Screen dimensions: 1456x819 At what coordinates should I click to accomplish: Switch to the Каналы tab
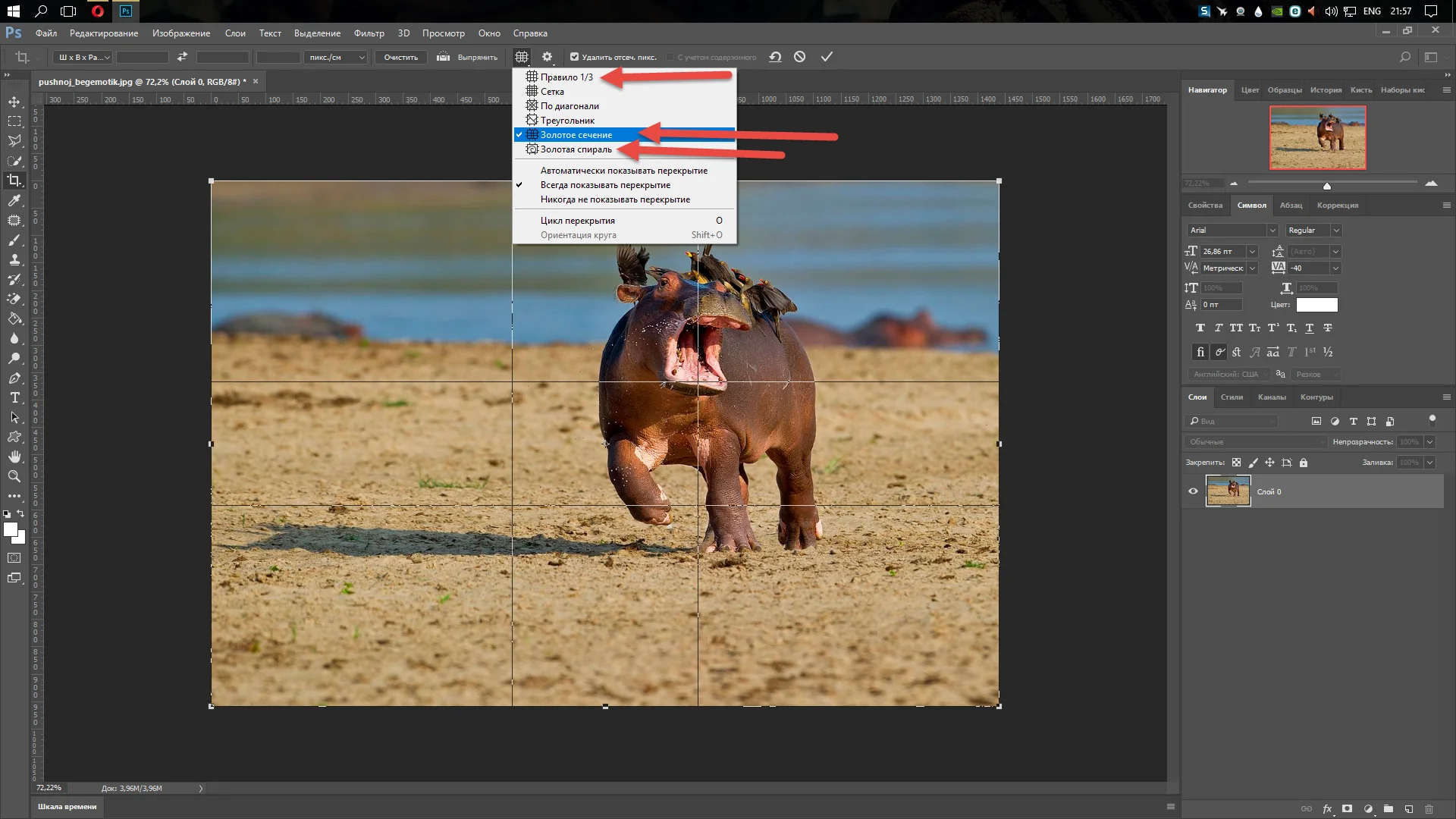[1272, 397]
